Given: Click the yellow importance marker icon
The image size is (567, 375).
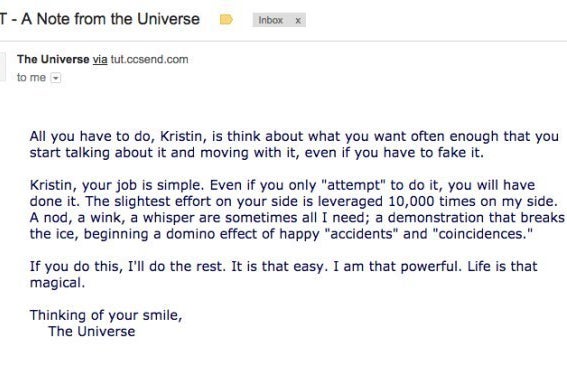Looking at the screenshot, I should [x=226, y=20].
